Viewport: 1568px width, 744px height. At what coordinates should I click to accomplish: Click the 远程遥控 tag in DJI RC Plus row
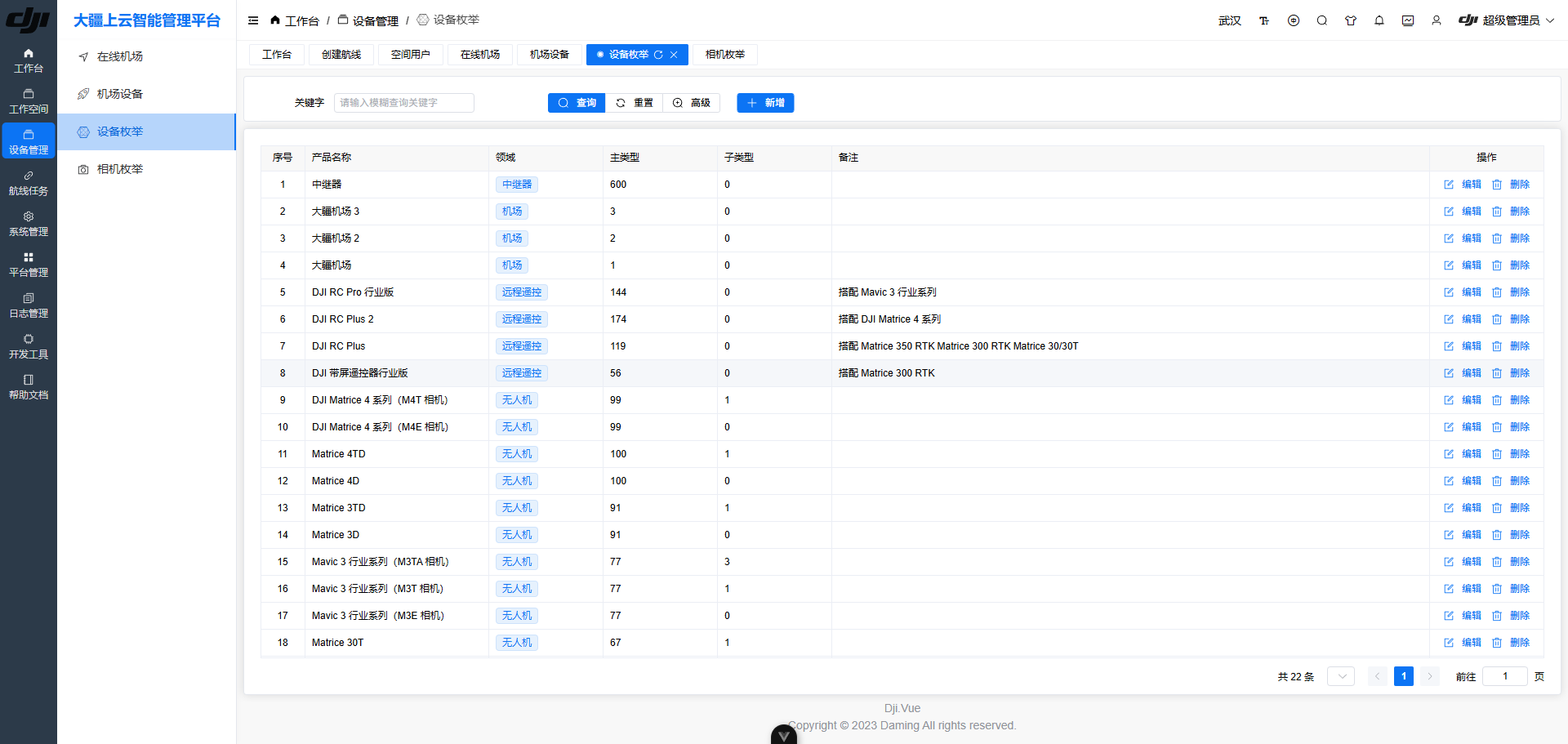(x=522, y=346)
